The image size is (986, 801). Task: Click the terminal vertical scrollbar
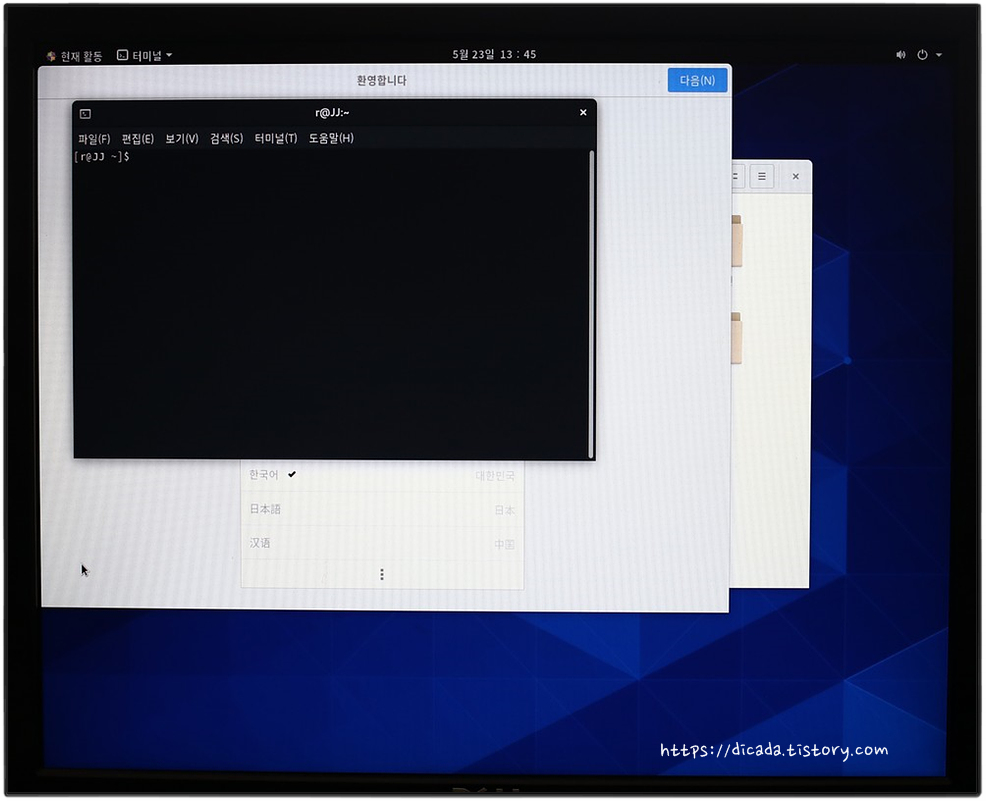pos(591,304)
